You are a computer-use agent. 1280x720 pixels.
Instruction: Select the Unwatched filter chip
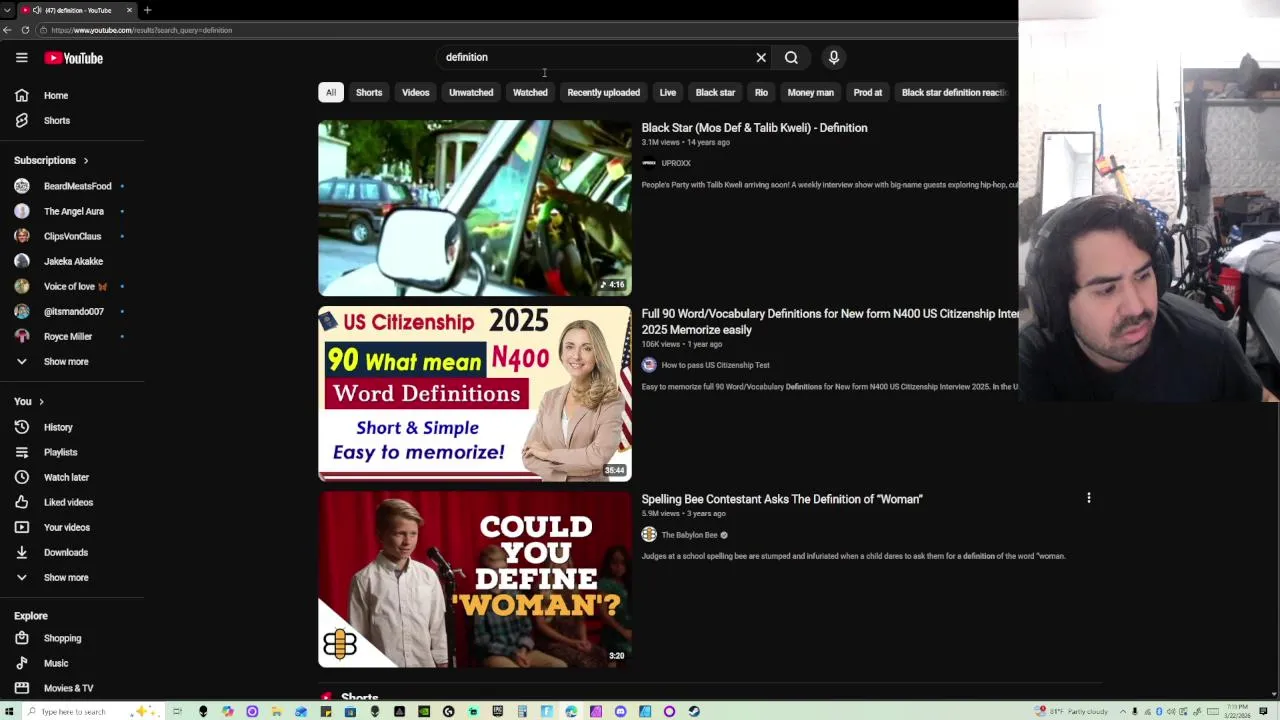click(x=471, y=92)
